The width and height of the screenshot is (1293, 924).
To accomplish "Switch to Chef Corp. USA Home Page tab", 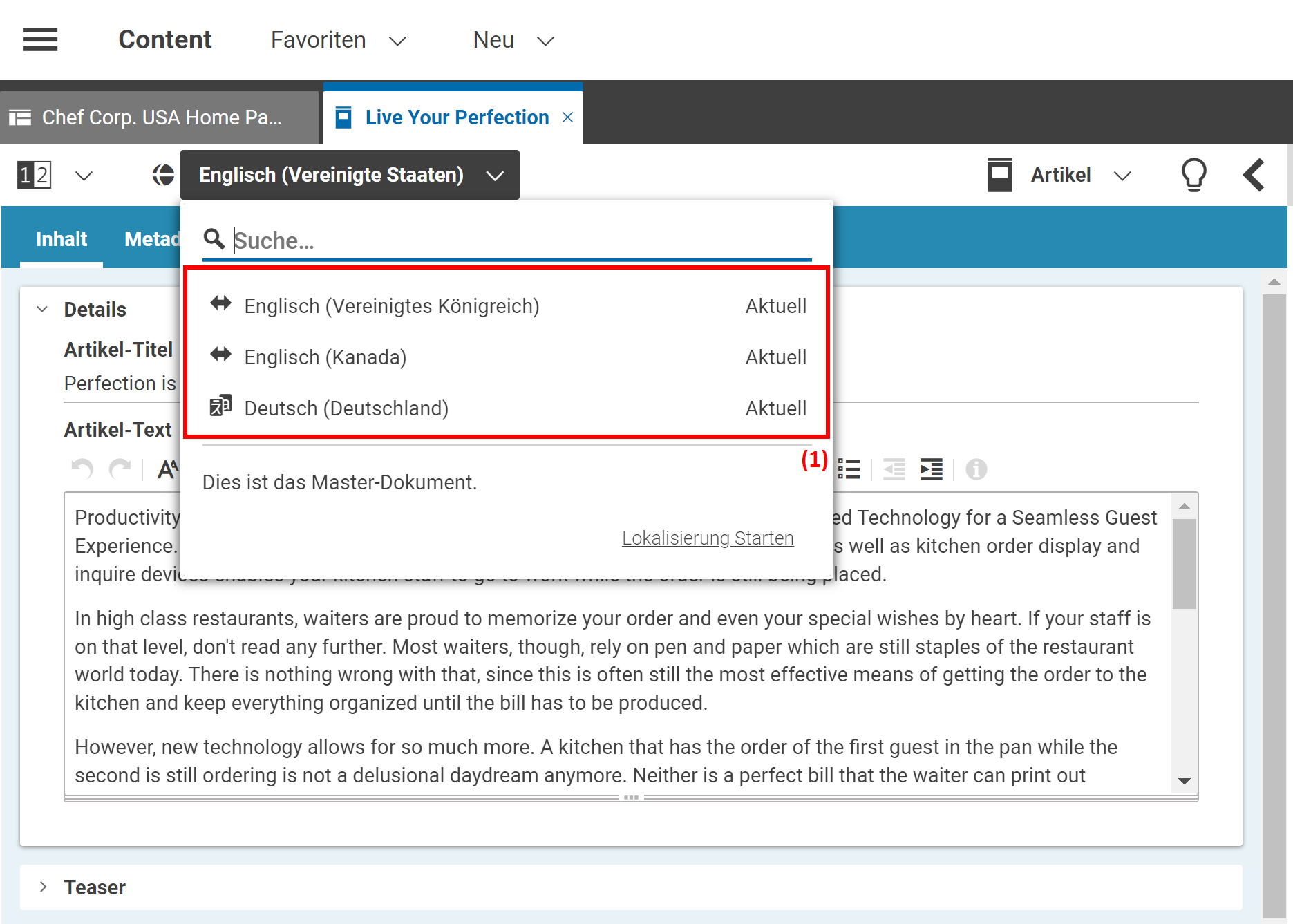I will click(159, 117).
